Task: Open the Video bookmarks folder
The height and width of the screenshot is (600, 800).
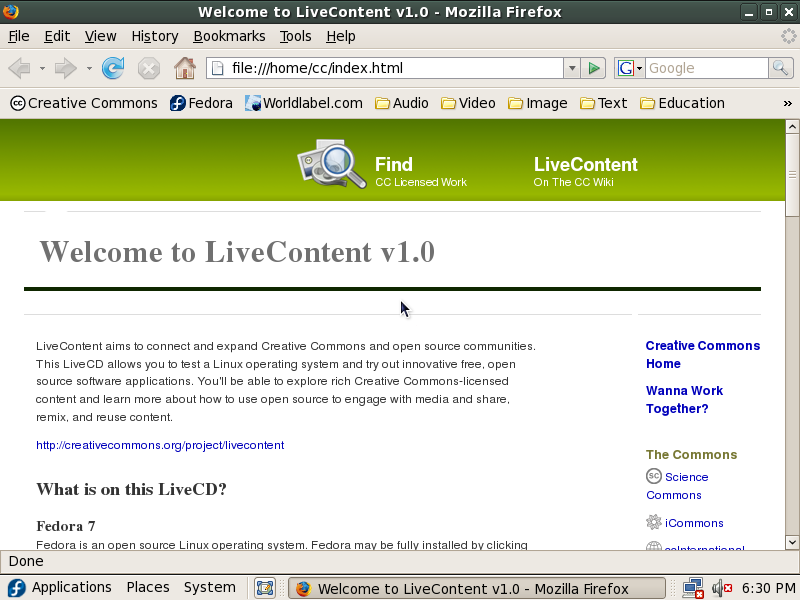Action: coord(468,103)
